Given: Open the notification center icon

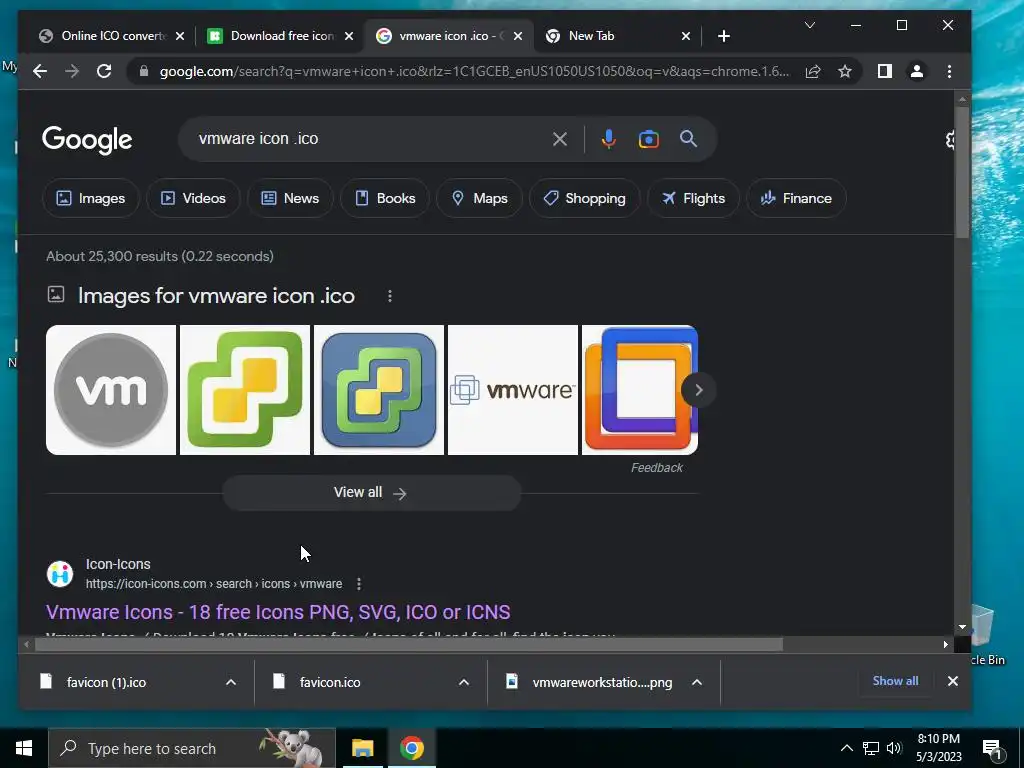Looking at the screenshot, I should point(992,749).
